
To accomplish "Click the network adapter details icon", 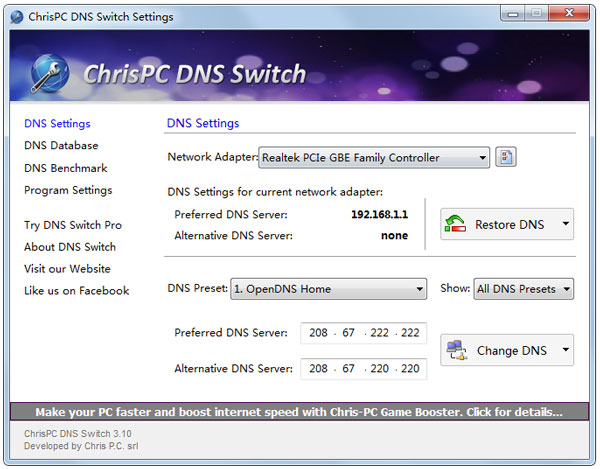I will [505, 157].
